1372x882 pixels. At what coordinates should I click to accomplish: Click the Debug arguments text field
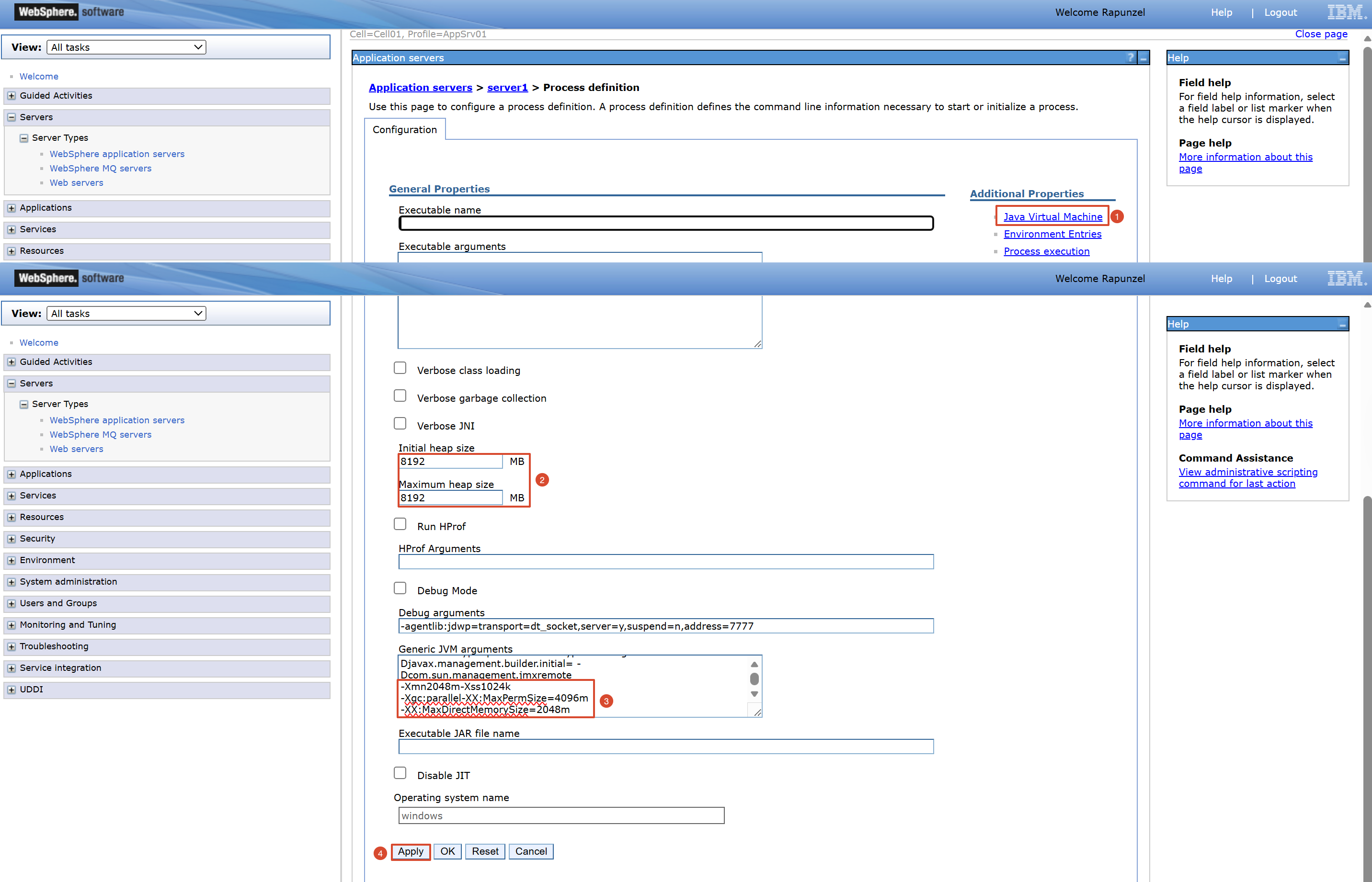point(666,626)
